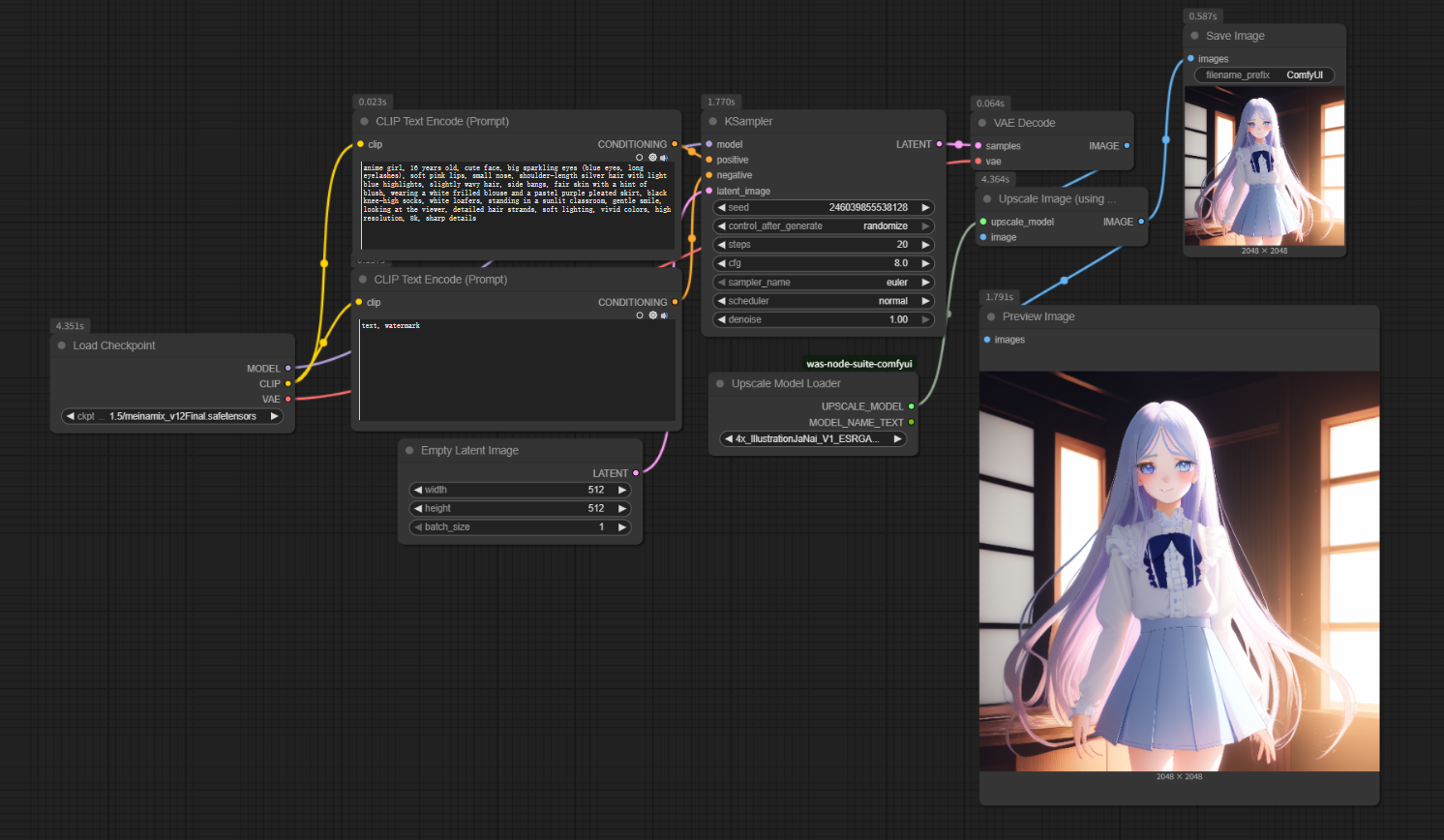
Task: Click the was-node-suite-comfyui badge label
Action: point(858,364)
